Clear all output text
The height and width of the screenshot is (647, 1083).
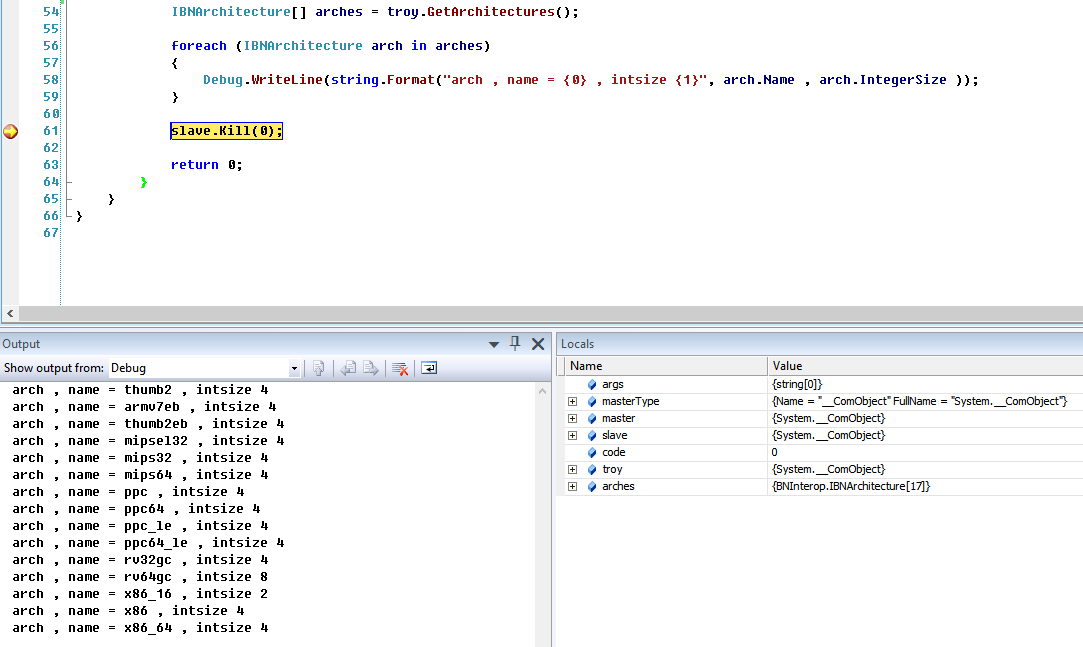(x=400, y=368)
